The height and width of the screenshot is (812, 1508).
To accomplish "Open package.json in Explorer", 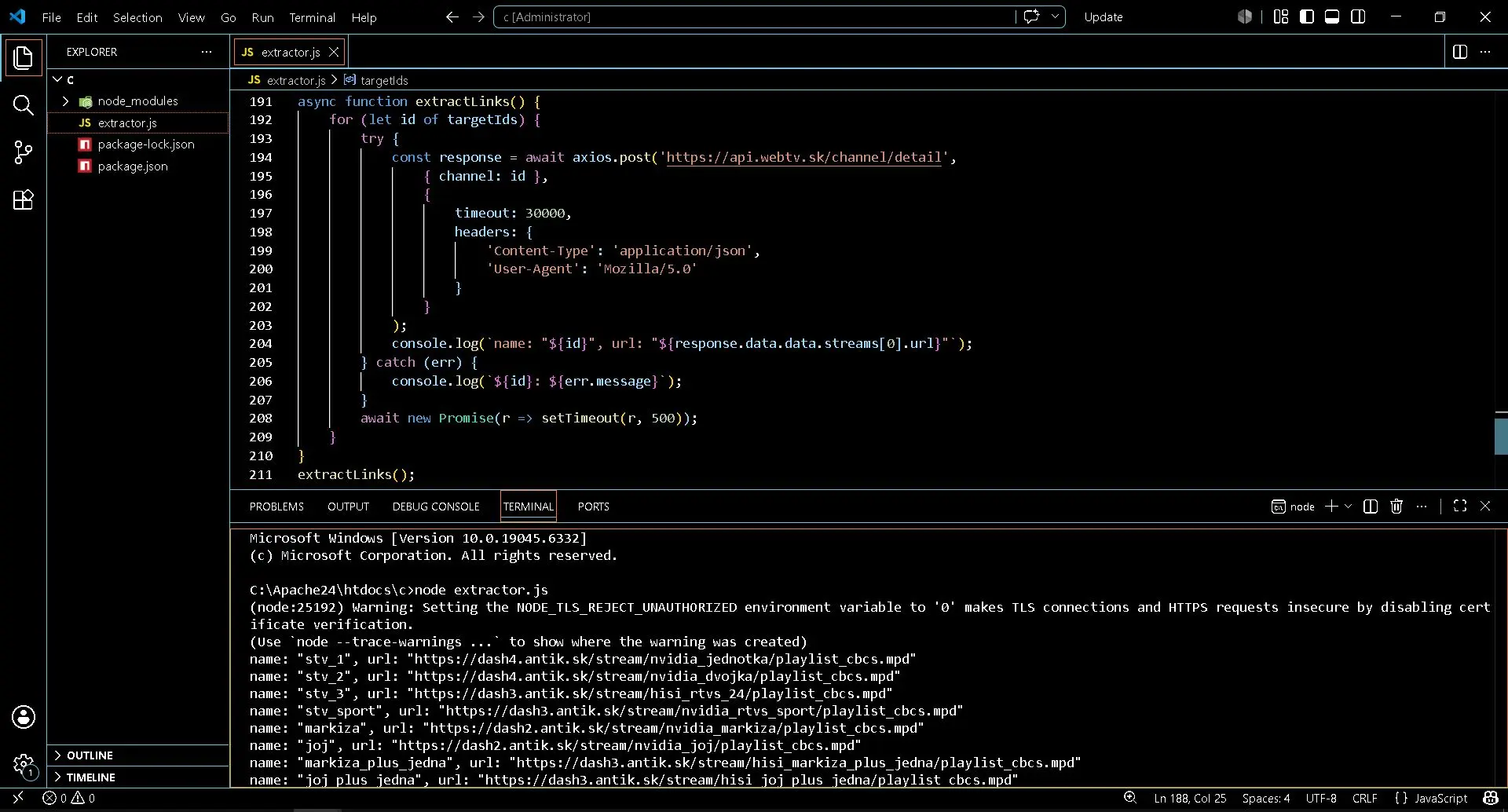I will click(x=138, y=166).
